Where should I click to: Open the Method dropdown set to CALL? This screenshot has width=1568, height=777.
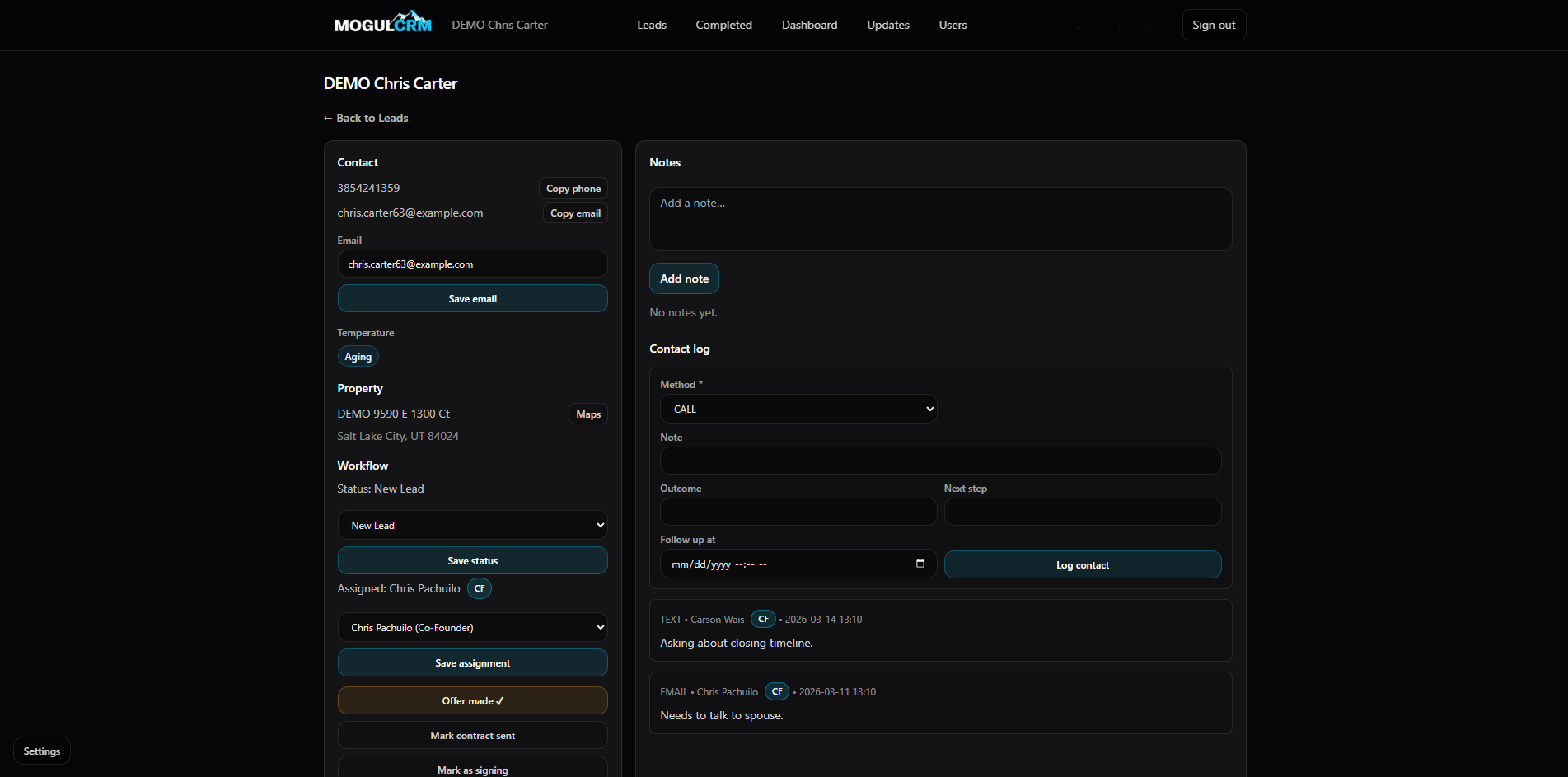tap(797, 409)
